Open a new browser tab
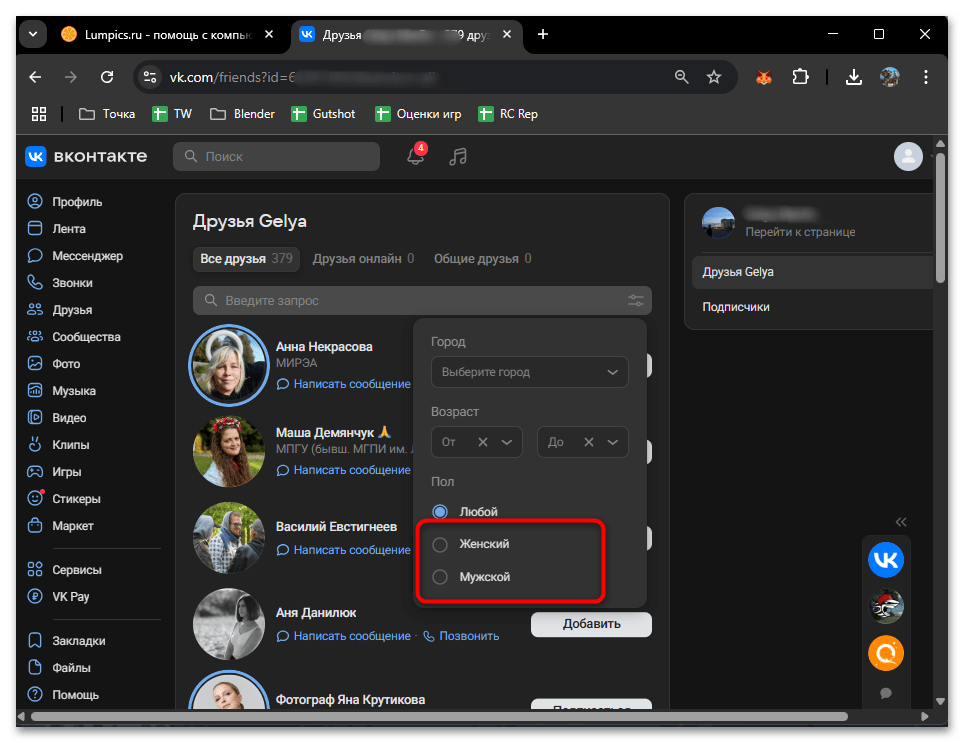Image resolution: width=964 pixels, height=743 pixels. coord(543,34)
